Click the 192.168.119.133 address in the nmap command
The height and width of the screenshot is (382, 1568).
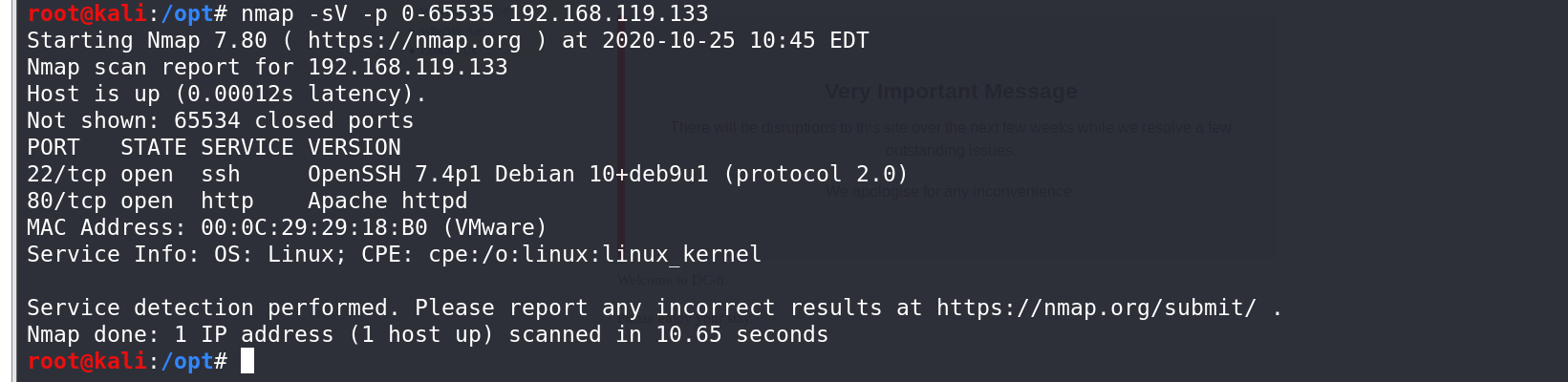pyautogui.click(x=609, y=13)
